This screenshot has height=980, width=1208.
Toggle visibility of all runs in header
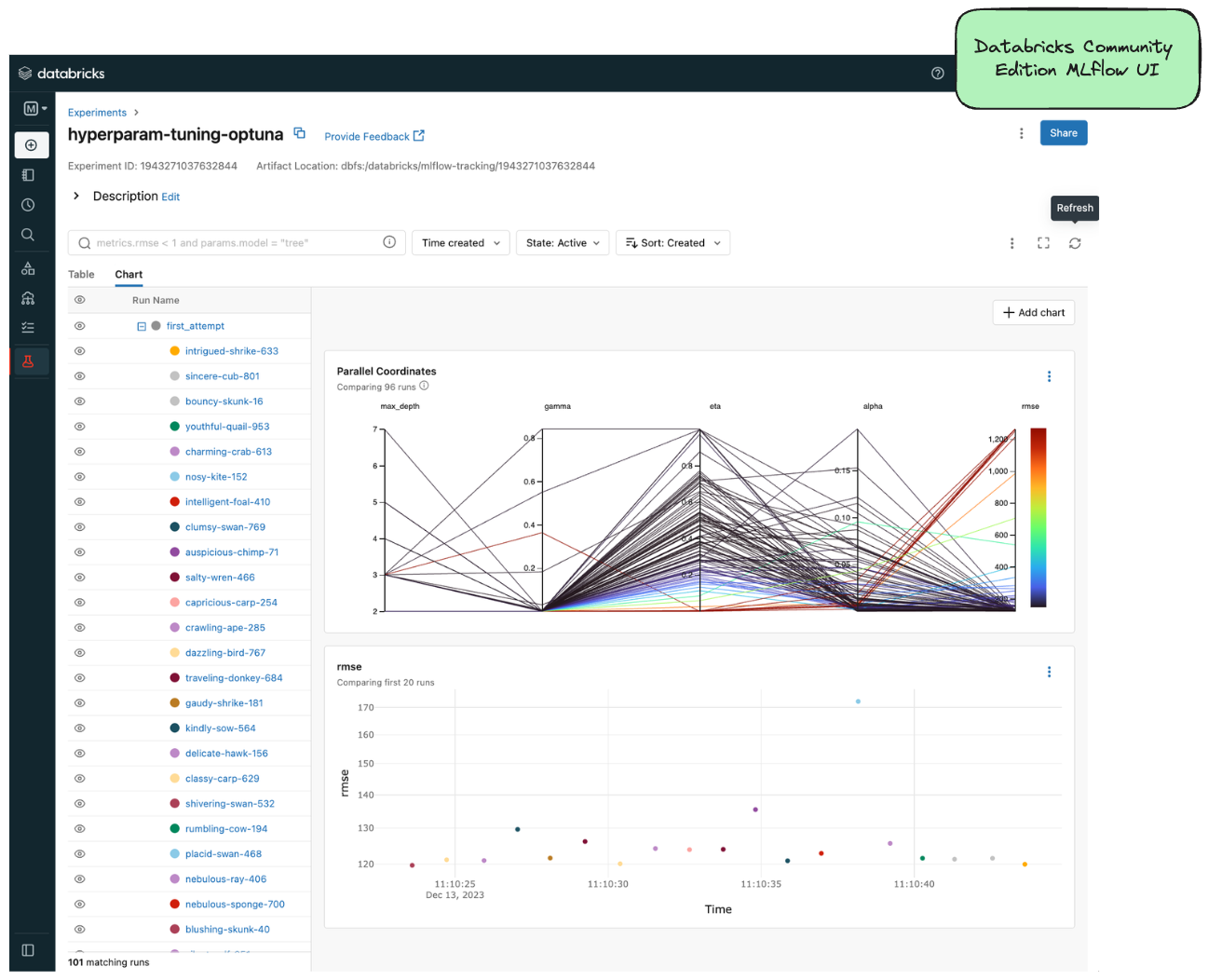80,300
